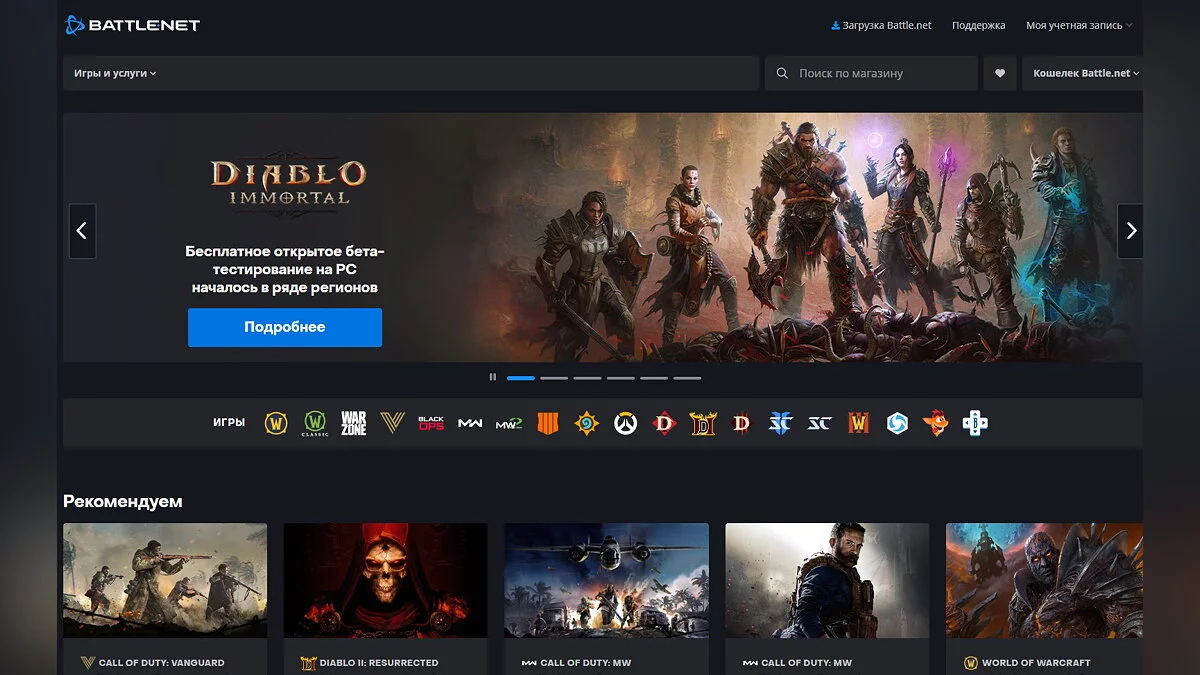Open the Поддержка link
1200x675 pixels.
pos(978,25)
